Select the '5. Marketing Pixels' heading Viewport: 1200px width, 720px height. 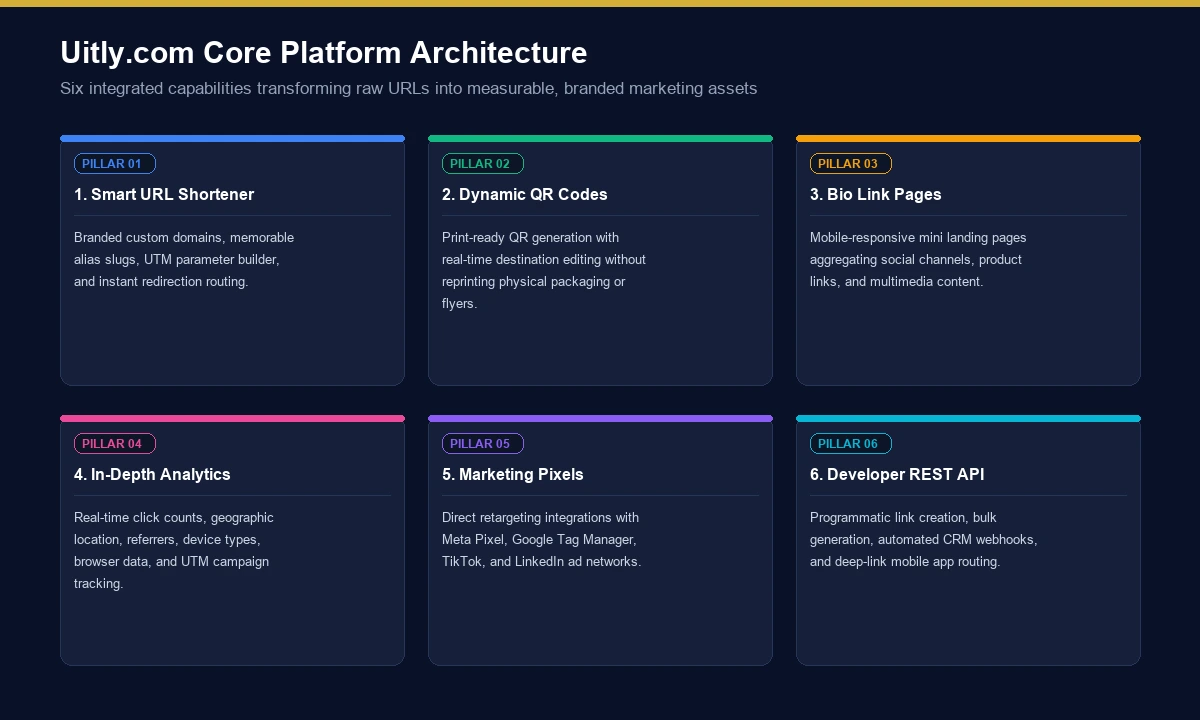tap(513, 475)
